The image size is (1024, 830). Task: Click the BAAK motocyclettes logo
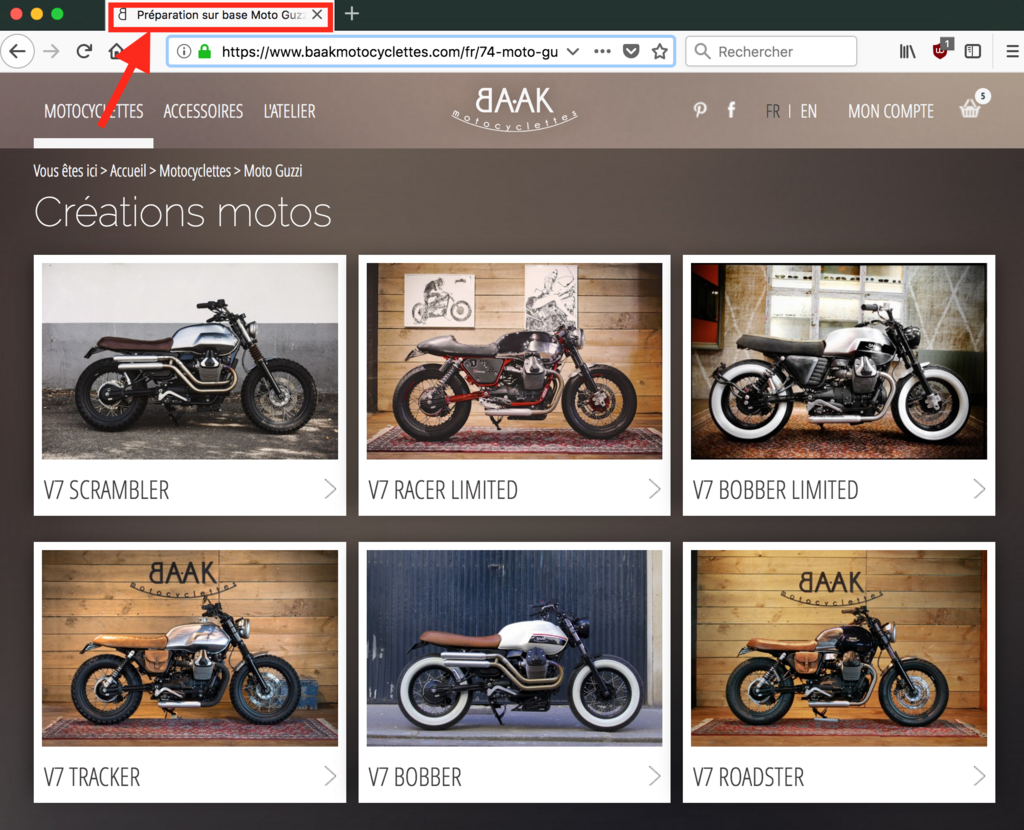coord(514,108)
